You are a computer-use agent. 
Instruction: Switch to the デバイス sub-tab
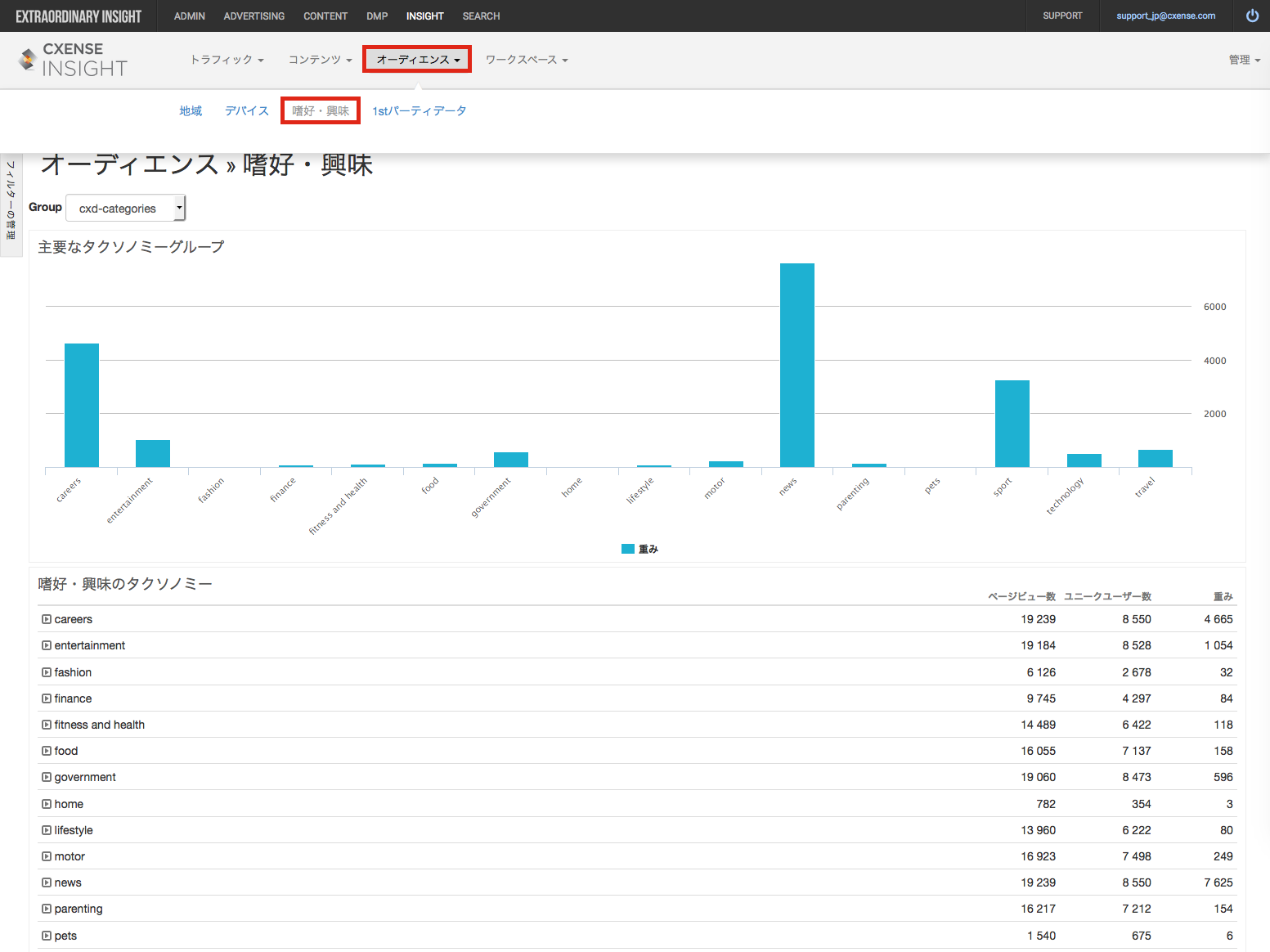pos(247,110)
